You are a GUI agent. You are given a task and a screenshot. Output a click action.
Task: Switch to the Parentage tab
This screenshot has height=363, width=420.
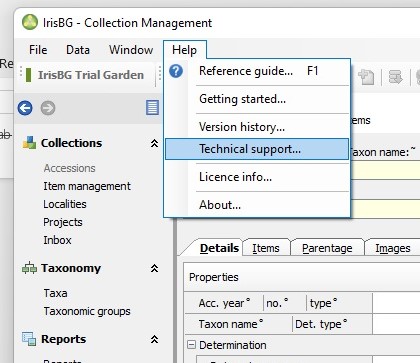coord(327,248)
